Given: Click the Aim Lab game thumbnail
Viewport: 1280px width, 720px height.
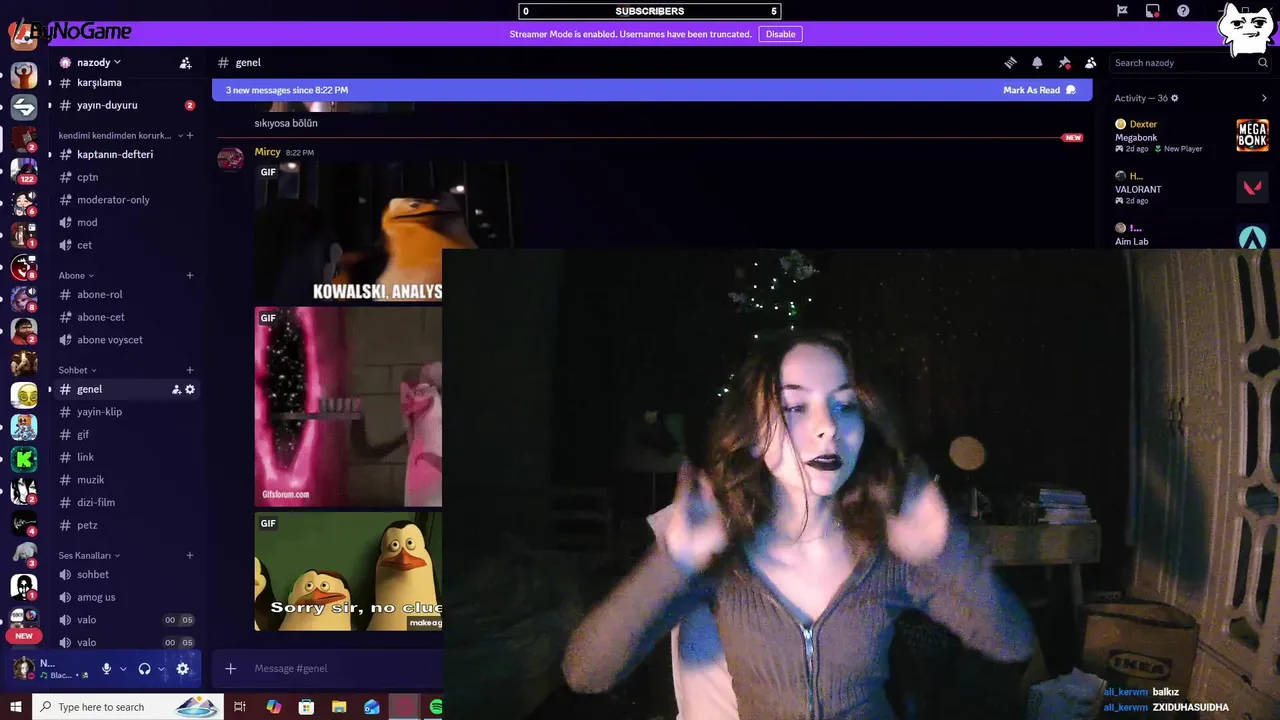Looking at the screenshot, I should [x=1252, y=238].
